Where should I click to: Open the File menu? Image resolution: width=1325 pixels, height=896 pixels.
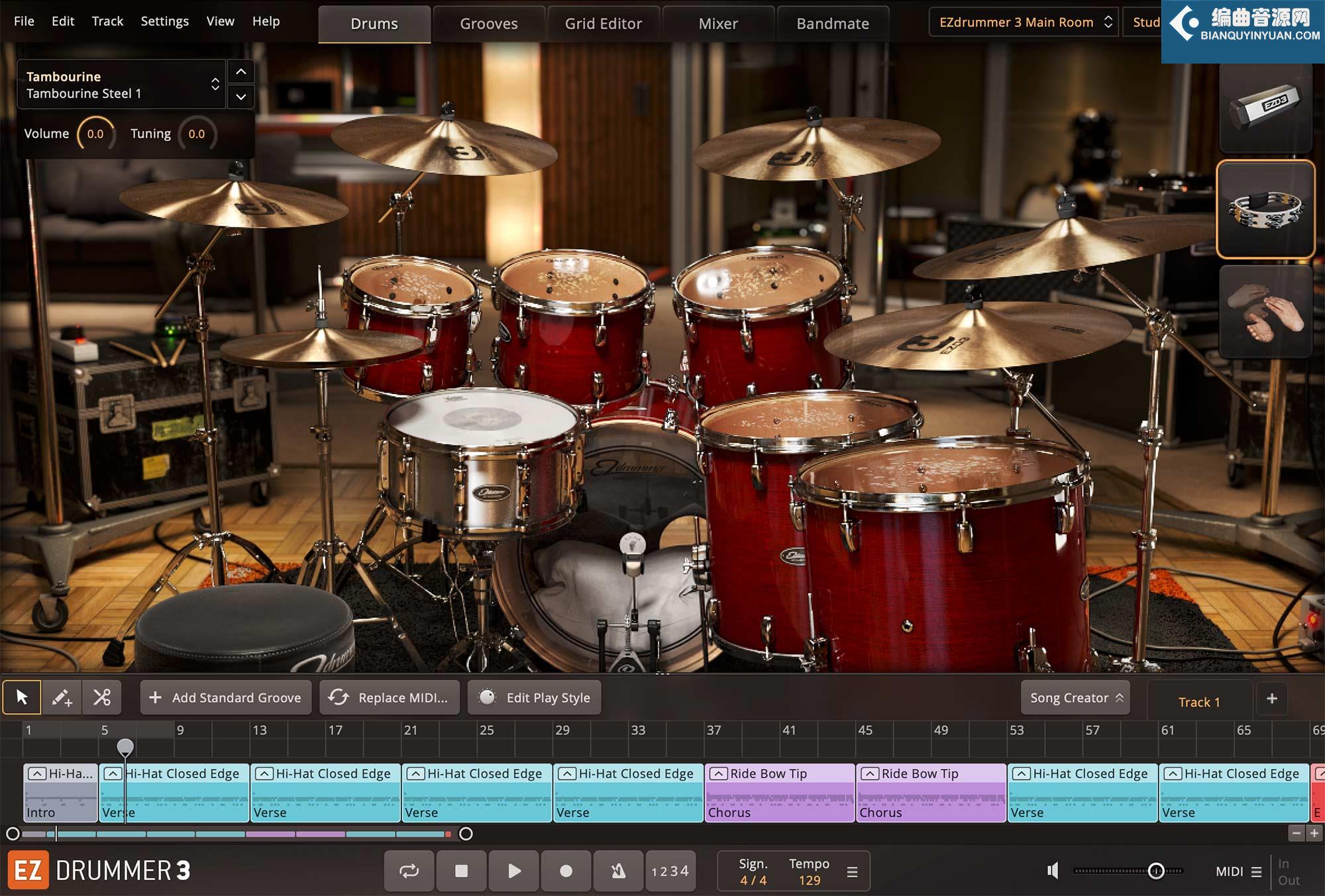tap(24, 21)
